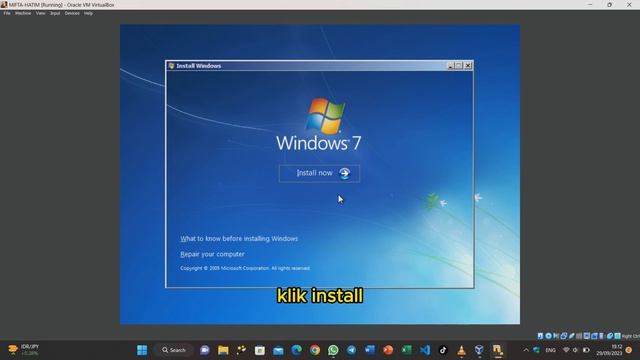Open the Wi-Fi network tray icon
The height and width of the screenshot is (360, 640).
[x=566, y=350]
